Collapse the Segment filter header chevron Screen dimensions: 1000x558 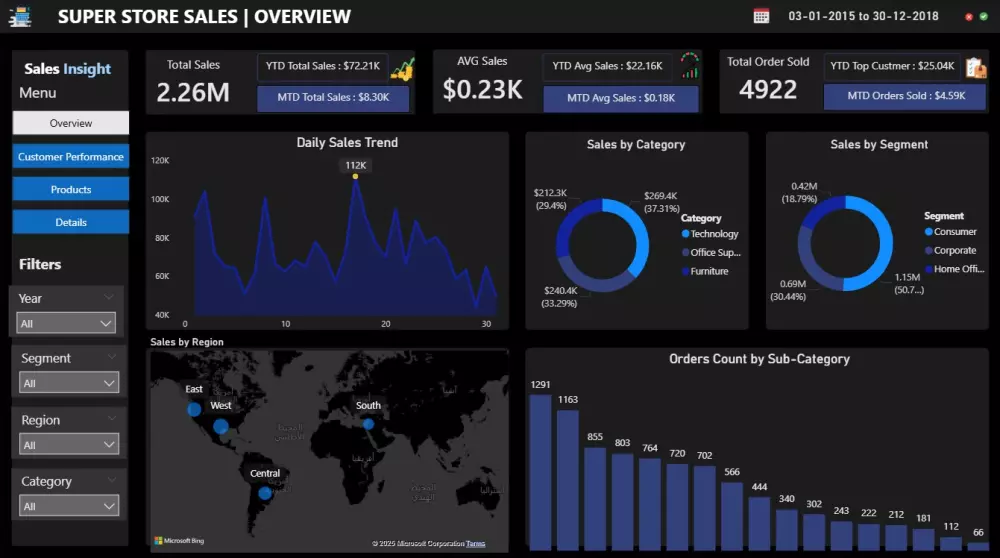[112, 356]
